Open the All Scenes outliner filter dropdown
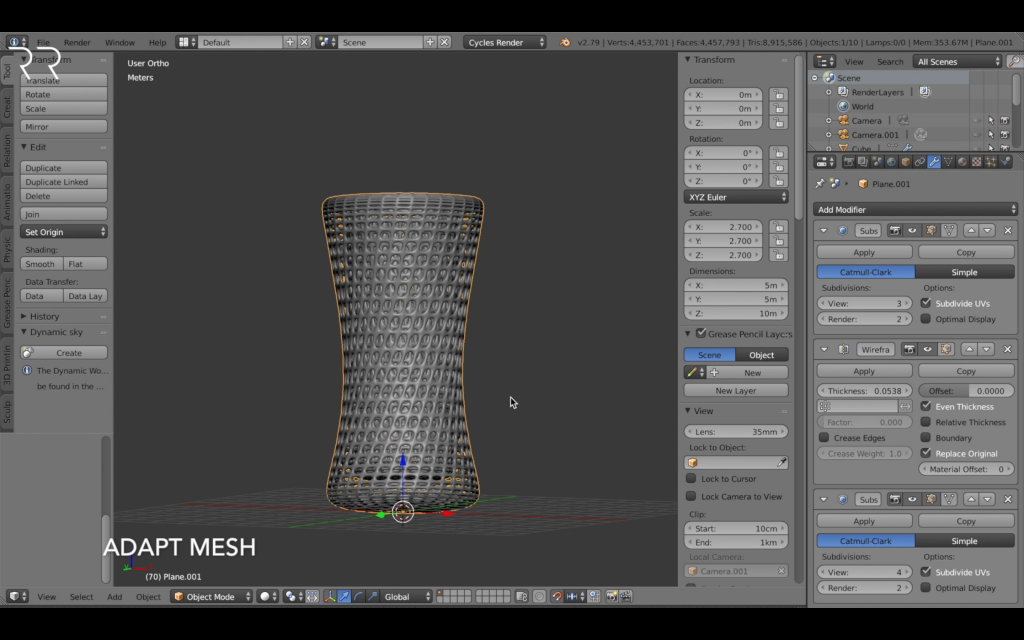This screenshot has height=640, width=1024. point(957,61)
